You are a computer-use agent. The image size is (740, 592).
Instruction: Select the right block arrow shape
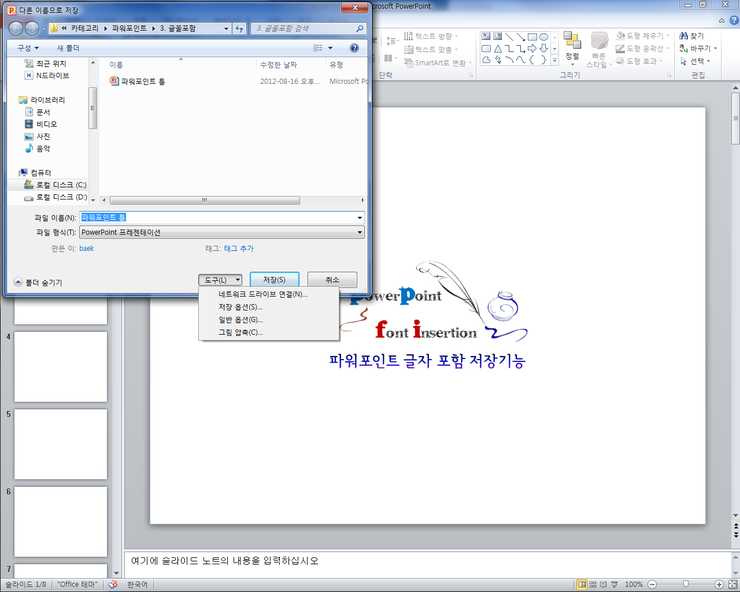coord(532,49)
